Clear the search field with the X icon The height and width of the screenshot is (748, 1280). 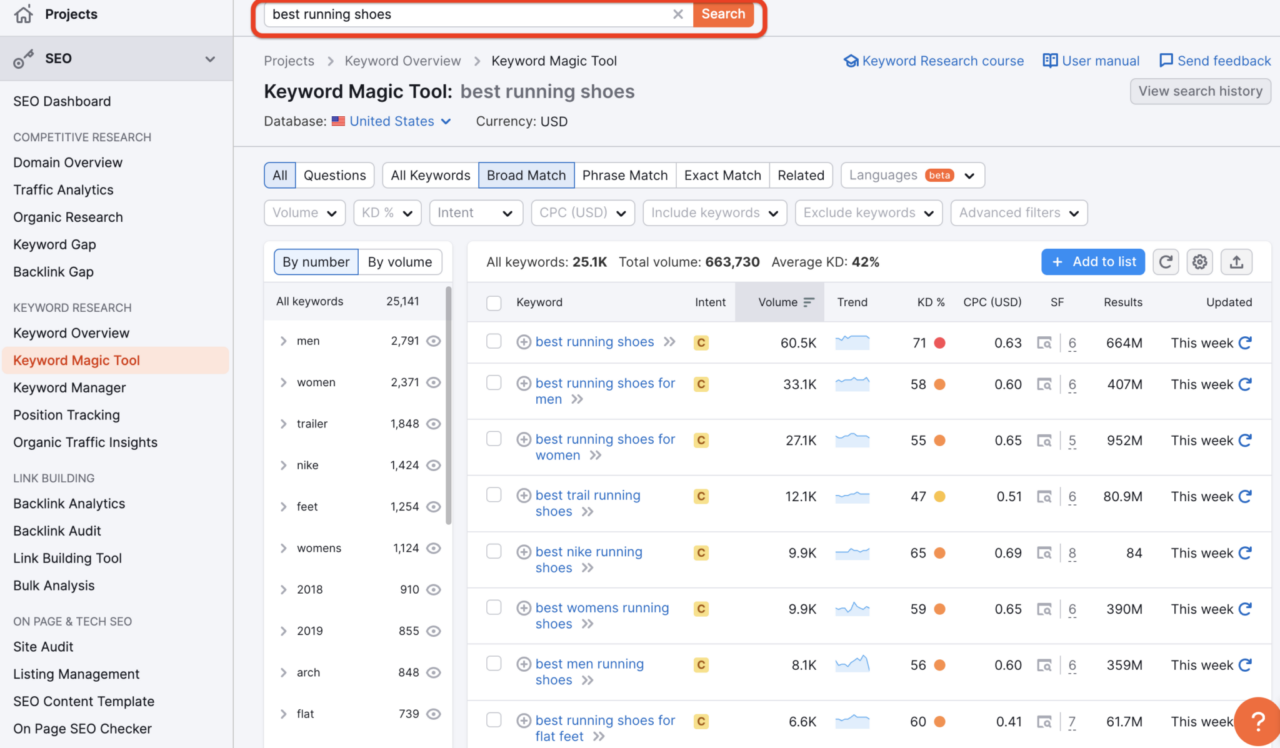[x=678, y=14]
